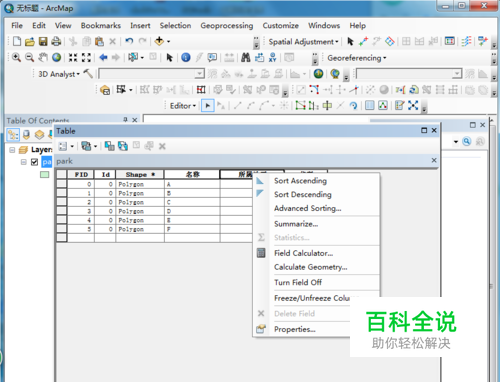Click Select By Attributes icon in Table window
Image resolution: width=500 pixels, height=382 pixels.
(x=109, y=146)
